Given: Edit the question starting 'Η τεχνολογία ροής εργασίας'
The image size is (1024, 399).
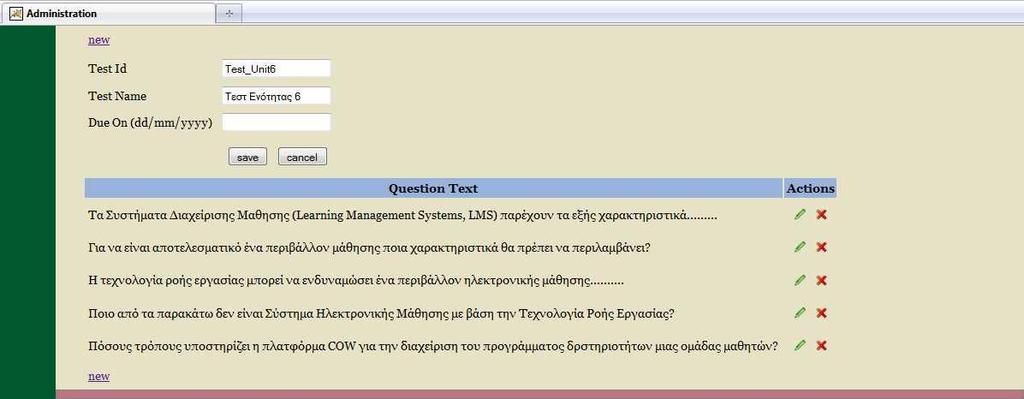Looking at the screenshot, I should click(800, 280).
